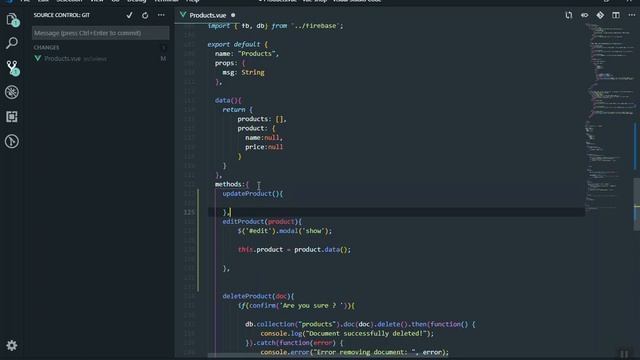
Task: Click the console.log Document successfully deleted line
Action: click(x=347, y=333)
